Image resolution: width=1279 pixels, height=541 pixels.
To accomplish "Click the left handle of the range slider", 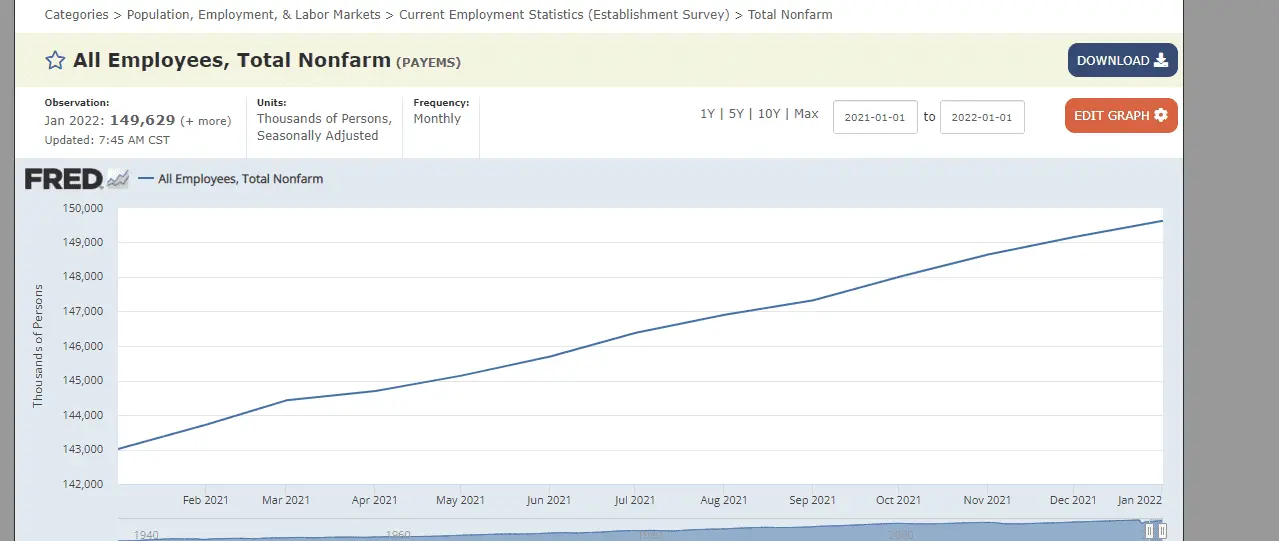I will tap(1150, 531).
